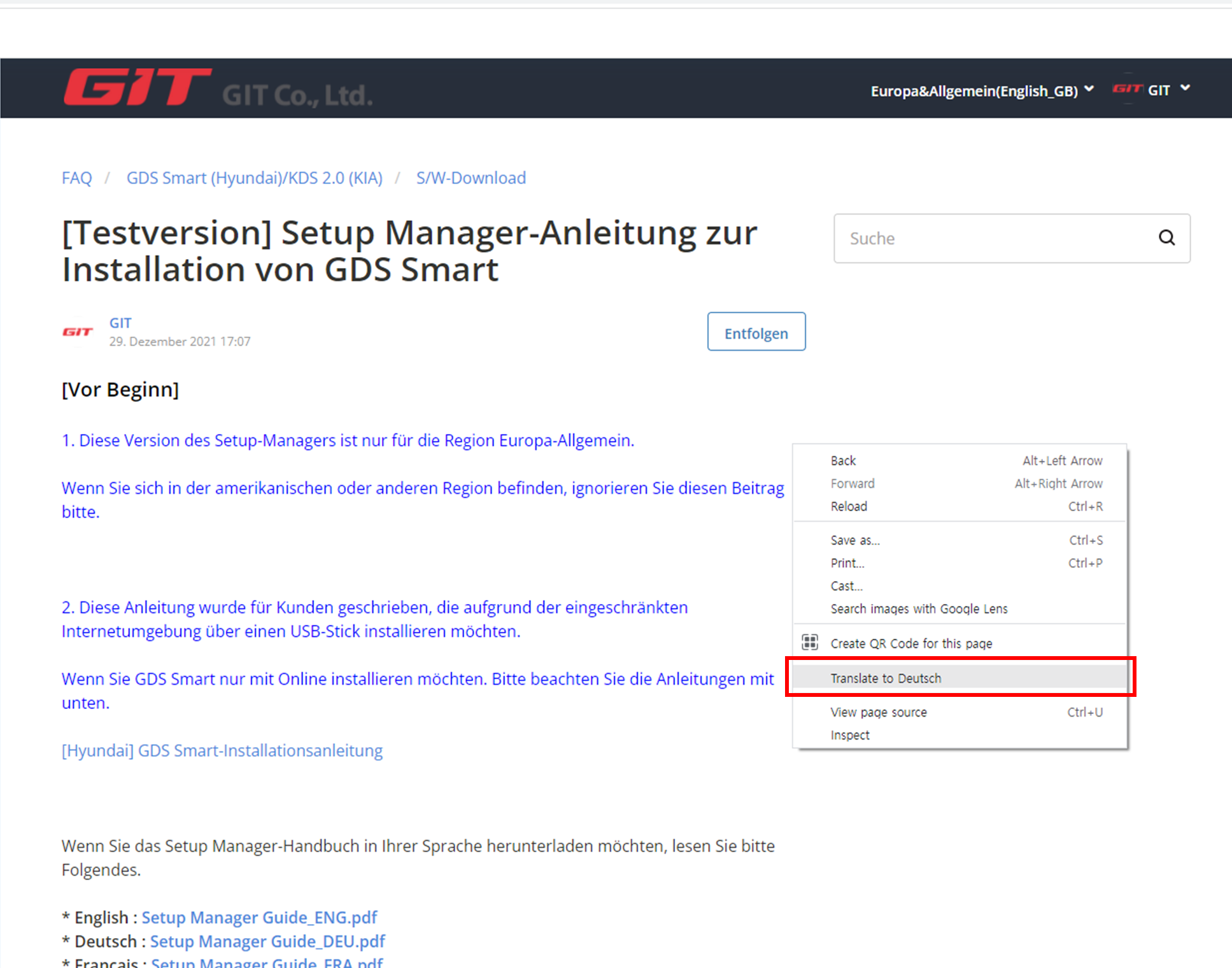Select Back in the context menu
1232x968 pixels.
click(960, 461)
